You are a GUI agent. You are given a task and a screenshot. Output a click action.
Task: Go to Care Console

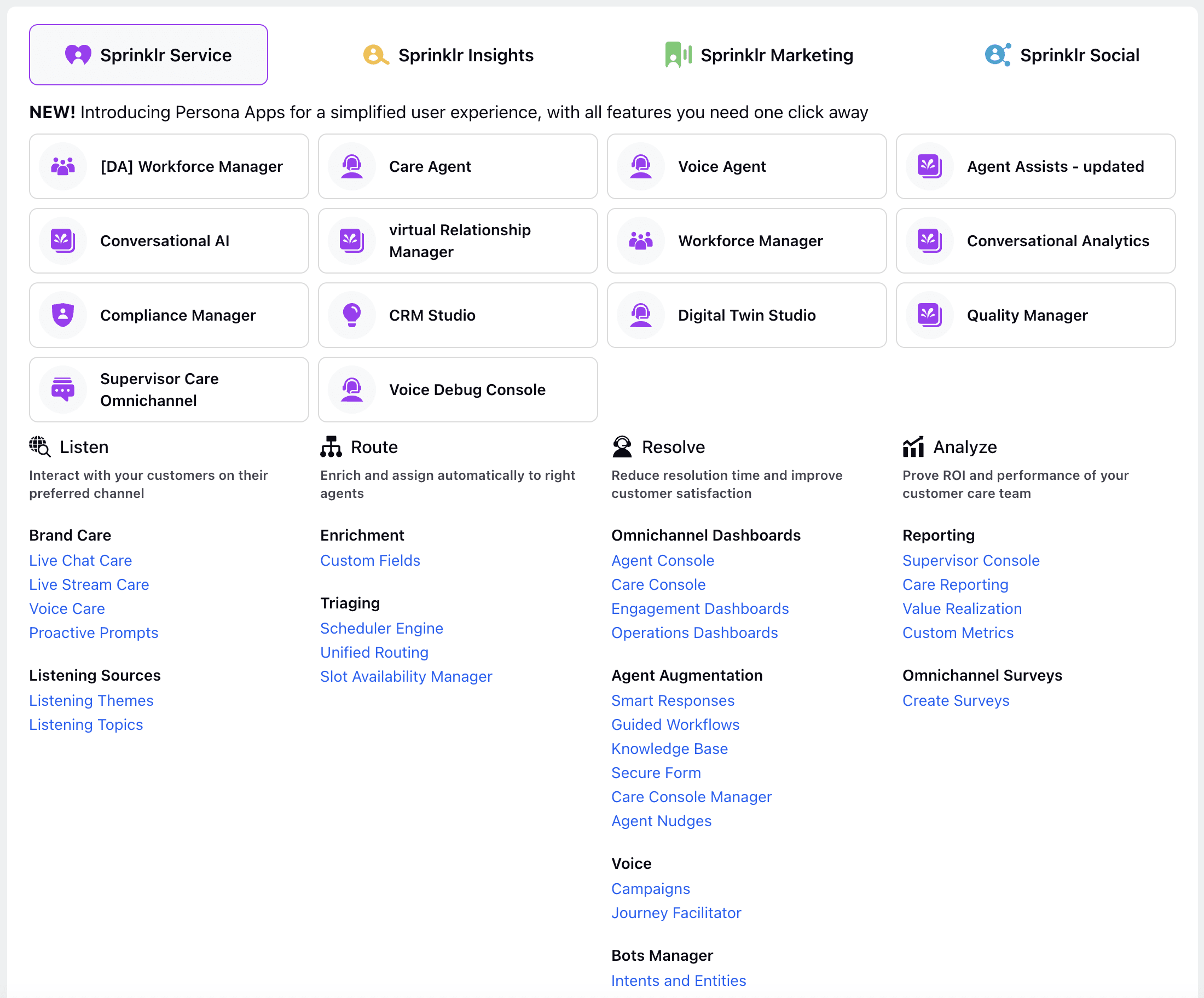click(659, 585)
